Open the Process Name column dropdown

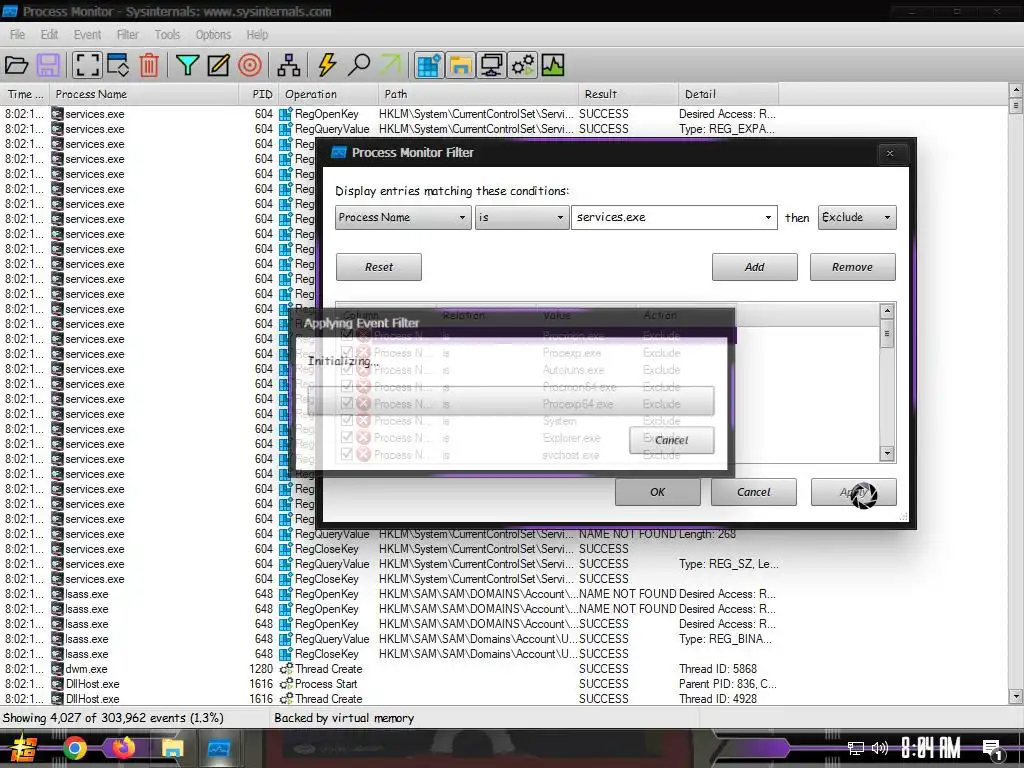[x=403, y=217]
